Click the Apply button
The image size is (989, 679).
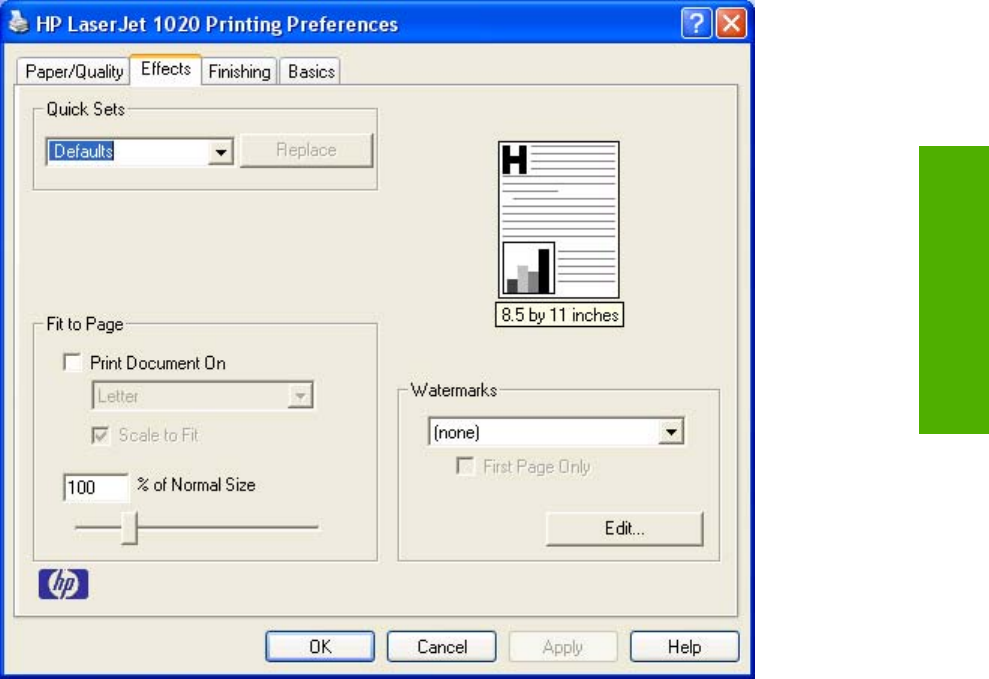click(x=563, y=646)
